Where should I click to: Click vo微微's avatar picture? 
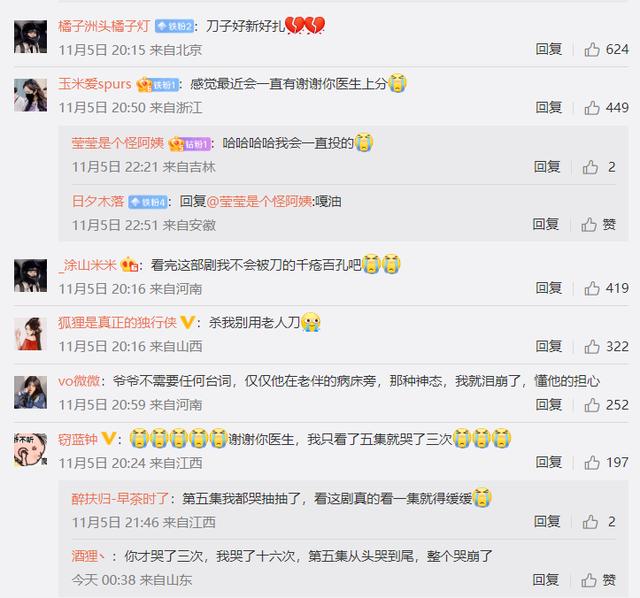31,392
